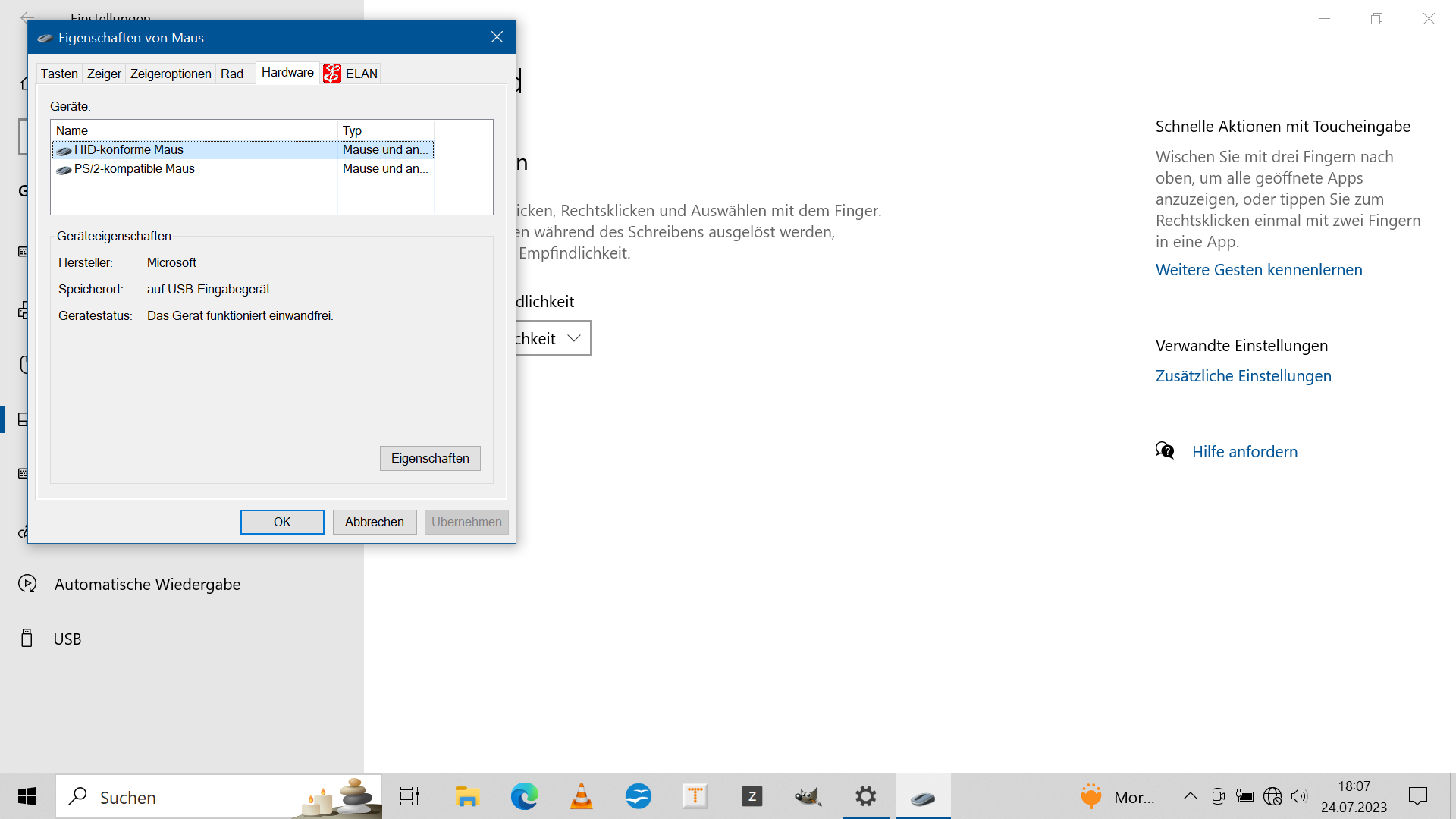Check battery status in the system tray

pos(1244,796)
